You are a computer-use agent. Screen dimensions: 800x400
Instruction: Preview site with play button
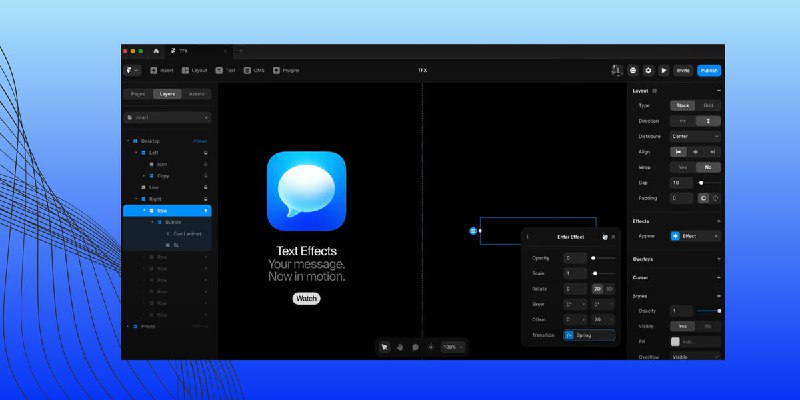tap(664, 70)
